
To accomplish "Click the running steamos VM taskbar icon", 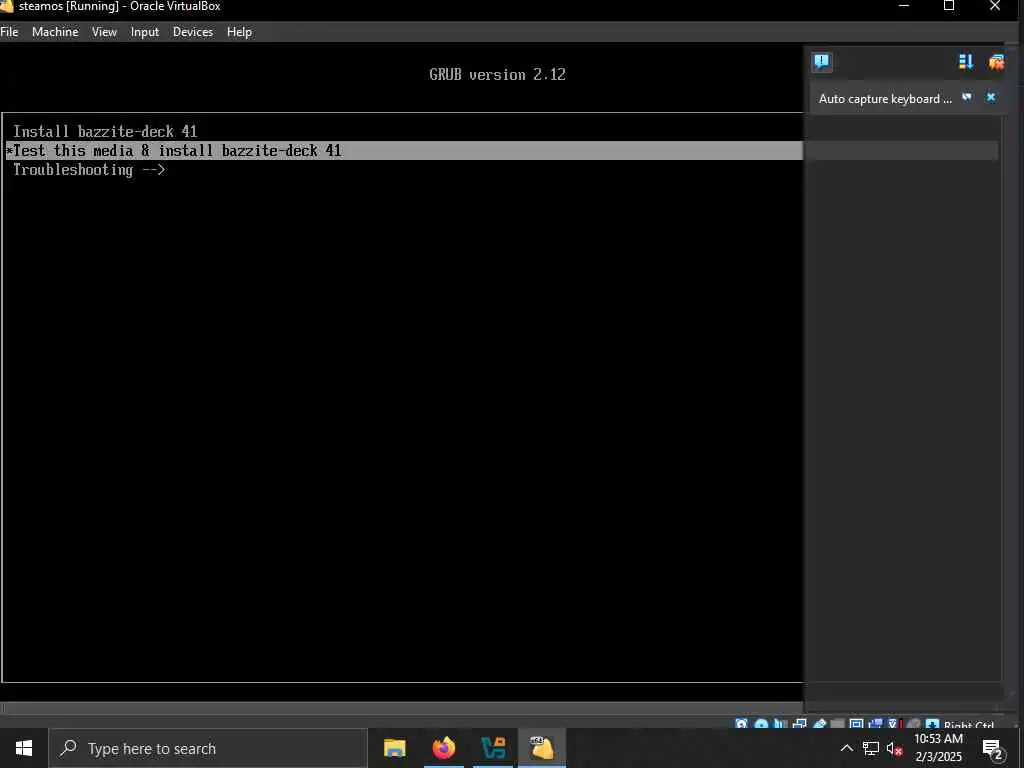I will click(x=542, y=748).
